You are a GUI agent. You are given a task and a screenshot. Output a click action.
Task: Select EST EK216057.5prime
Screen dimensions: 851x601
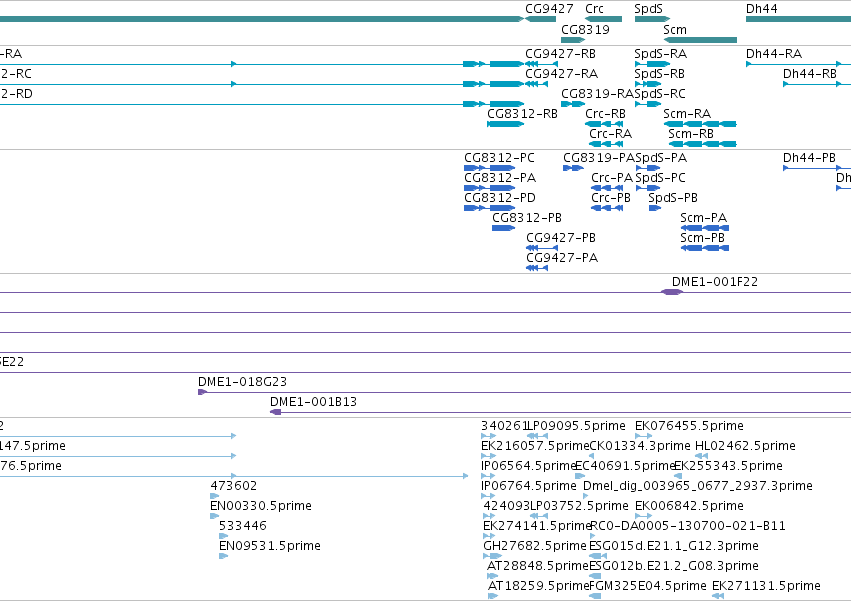(x=535, y=446)
